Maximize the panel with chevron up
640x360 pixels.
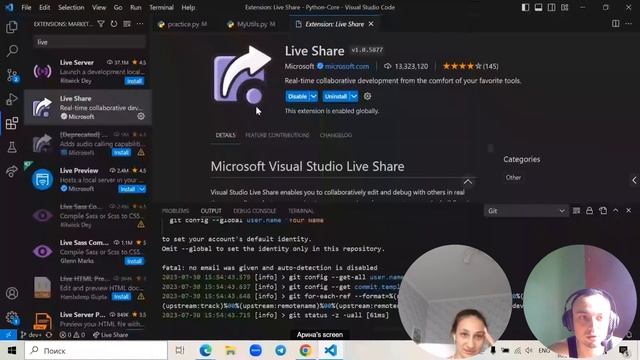point(616,211)
